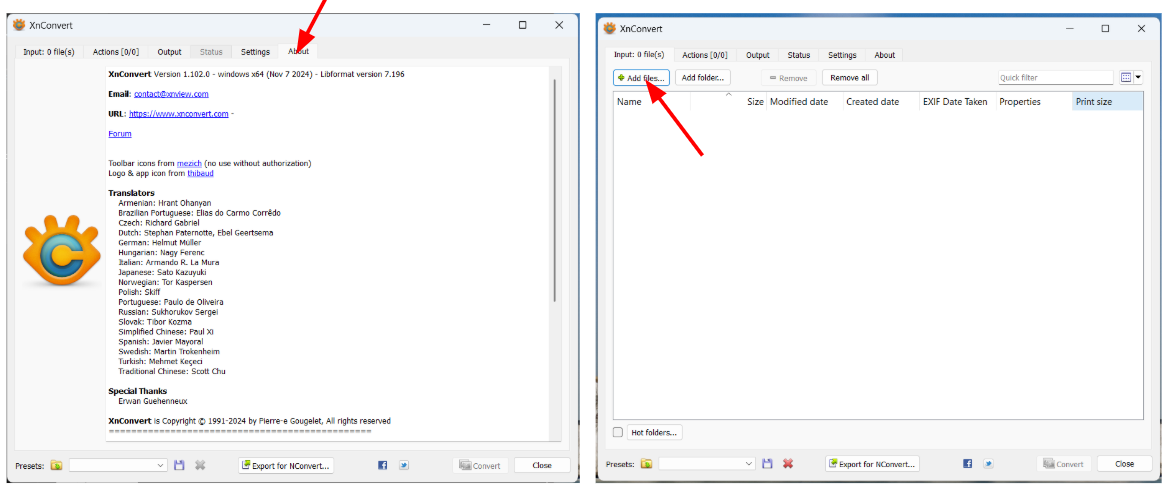
Task: Select Input: 0 file(s) tab in About-tab window
Action: coord(46,52)
